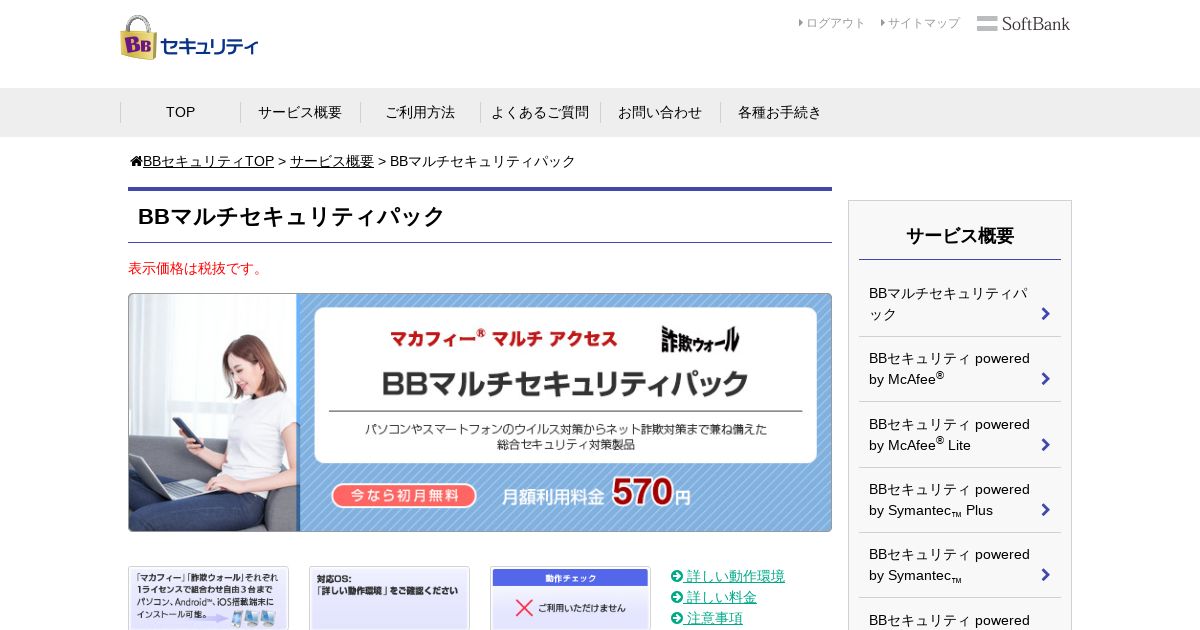Click arrow icon beside ログアウト
The image size is (1200, 630).
pos(801,22)
